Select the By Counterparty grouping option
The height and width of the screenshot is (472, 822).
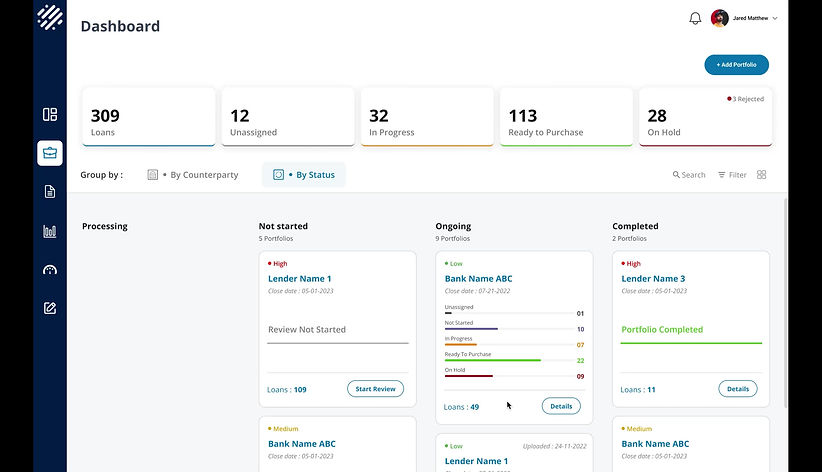tap(194, 175)
